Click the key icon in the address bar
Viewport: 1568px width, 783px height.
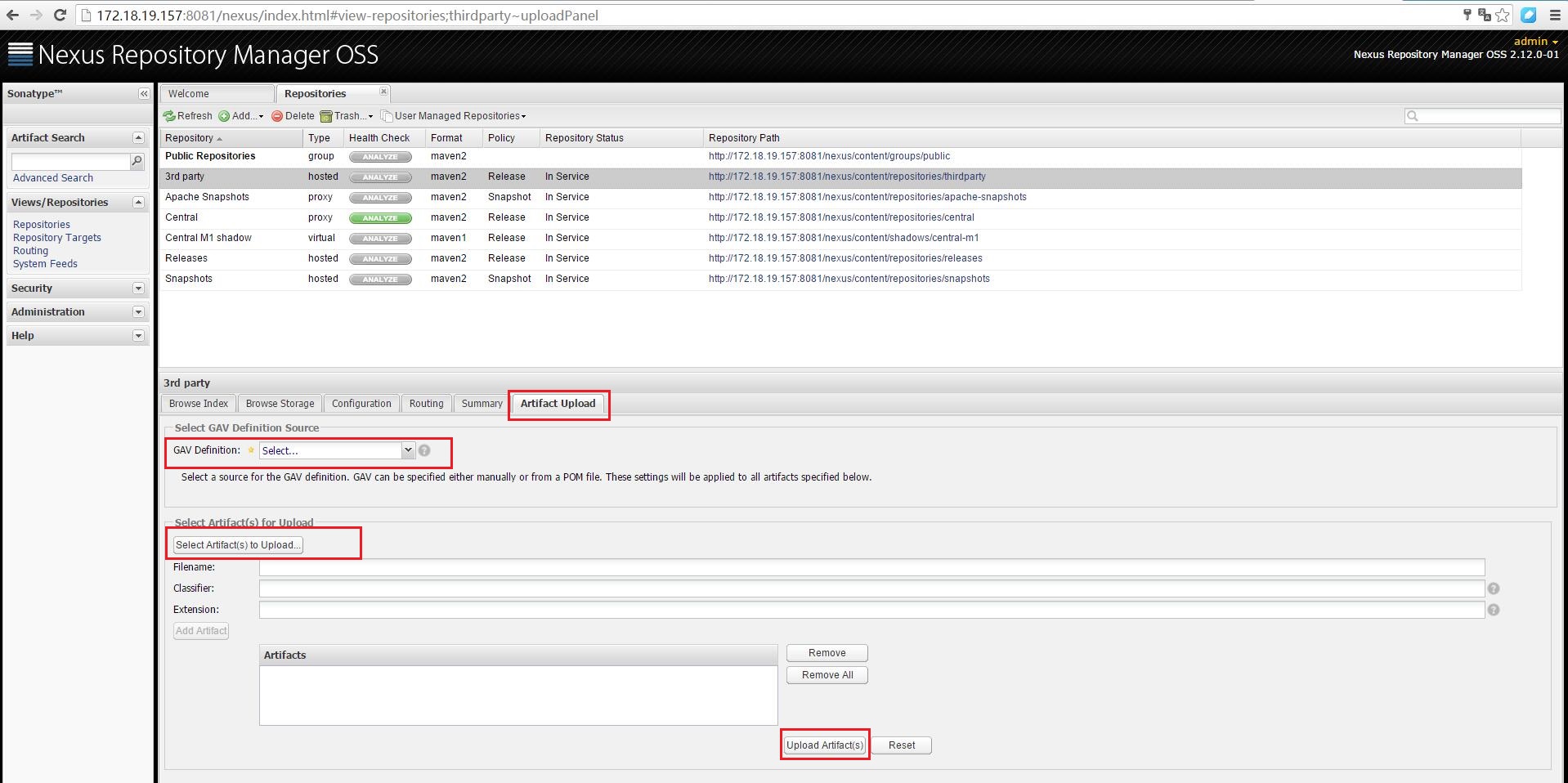click(x=1467, y=15)
